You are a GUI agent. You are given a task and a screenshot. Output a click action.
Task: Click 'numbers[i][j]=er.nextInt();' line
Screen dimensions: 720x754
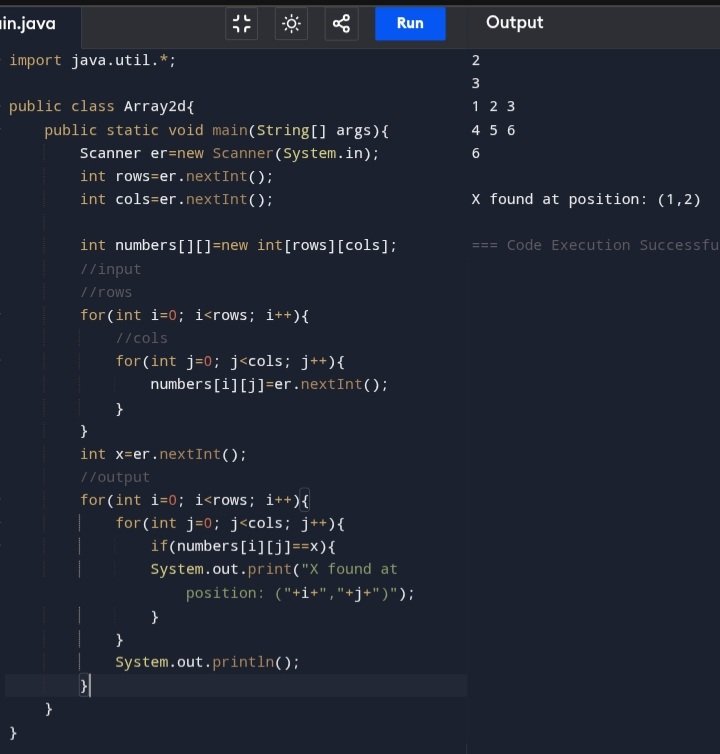269,385
